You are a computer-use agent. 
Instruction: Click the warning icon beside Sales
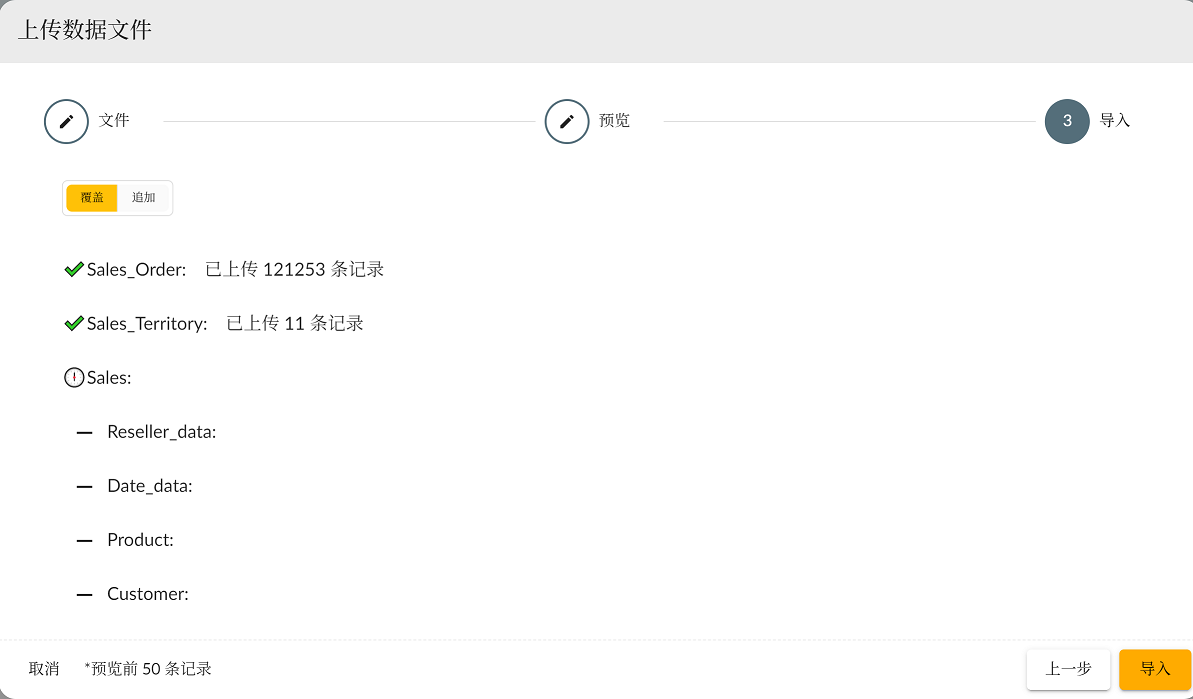click(x=74, y=378)
